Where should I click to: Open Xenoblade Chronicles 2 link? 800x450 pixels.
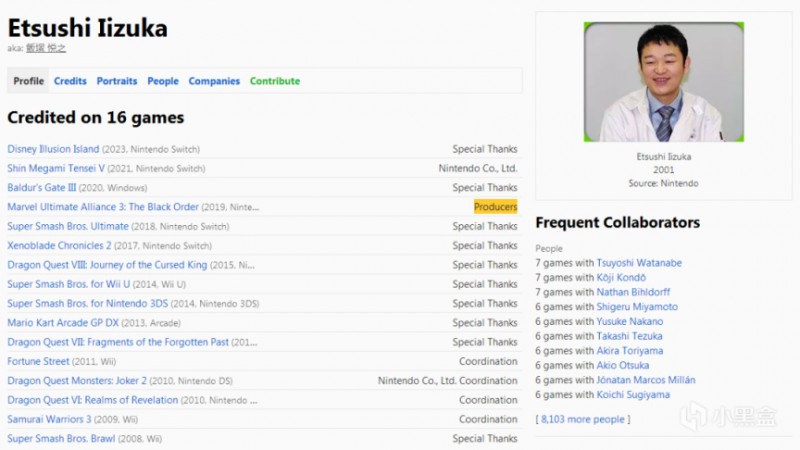pyautogui.click(x=59, y=245)
